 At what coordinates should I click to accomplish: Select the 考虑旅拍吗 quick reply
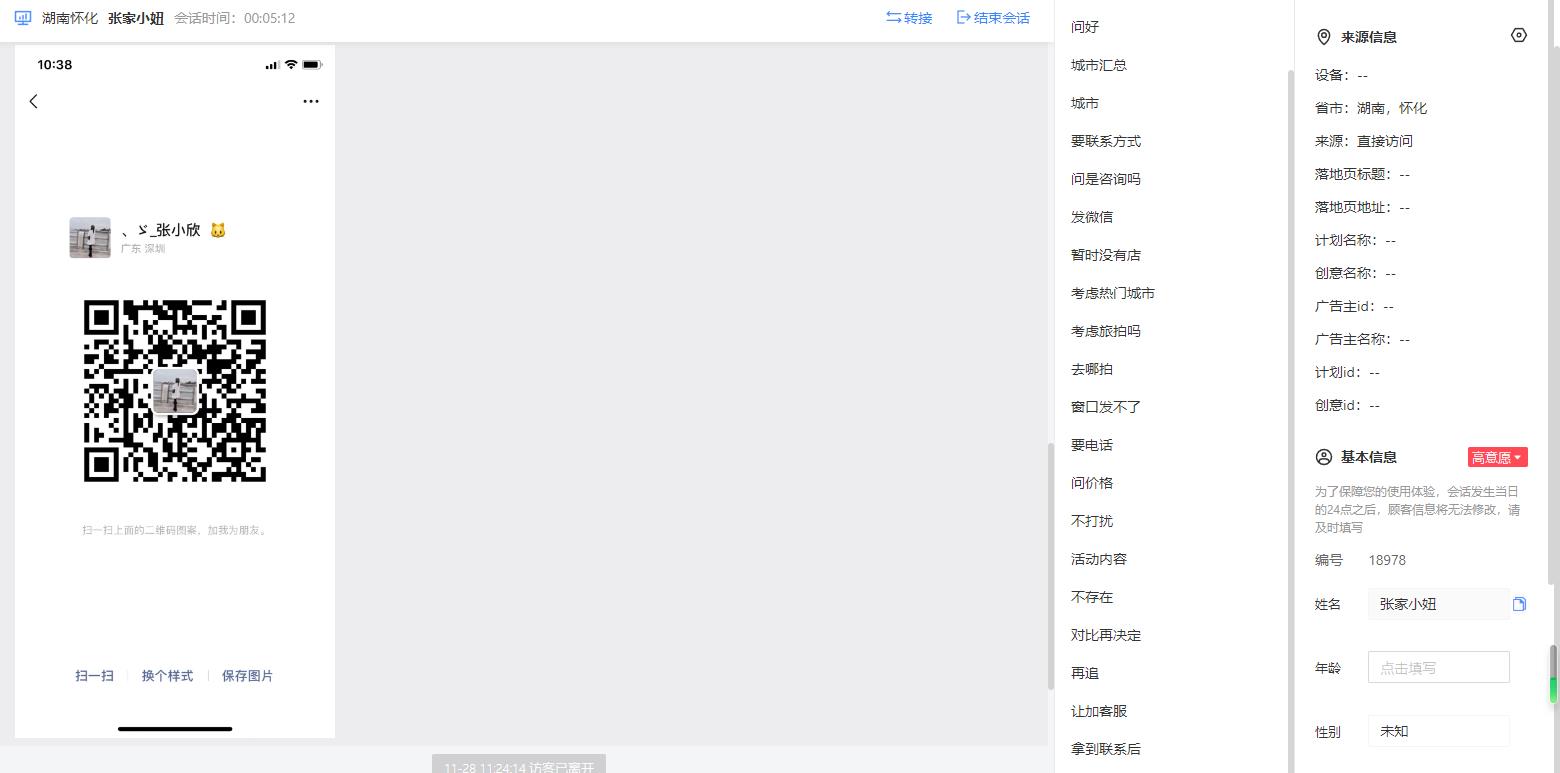point(1106,331)
